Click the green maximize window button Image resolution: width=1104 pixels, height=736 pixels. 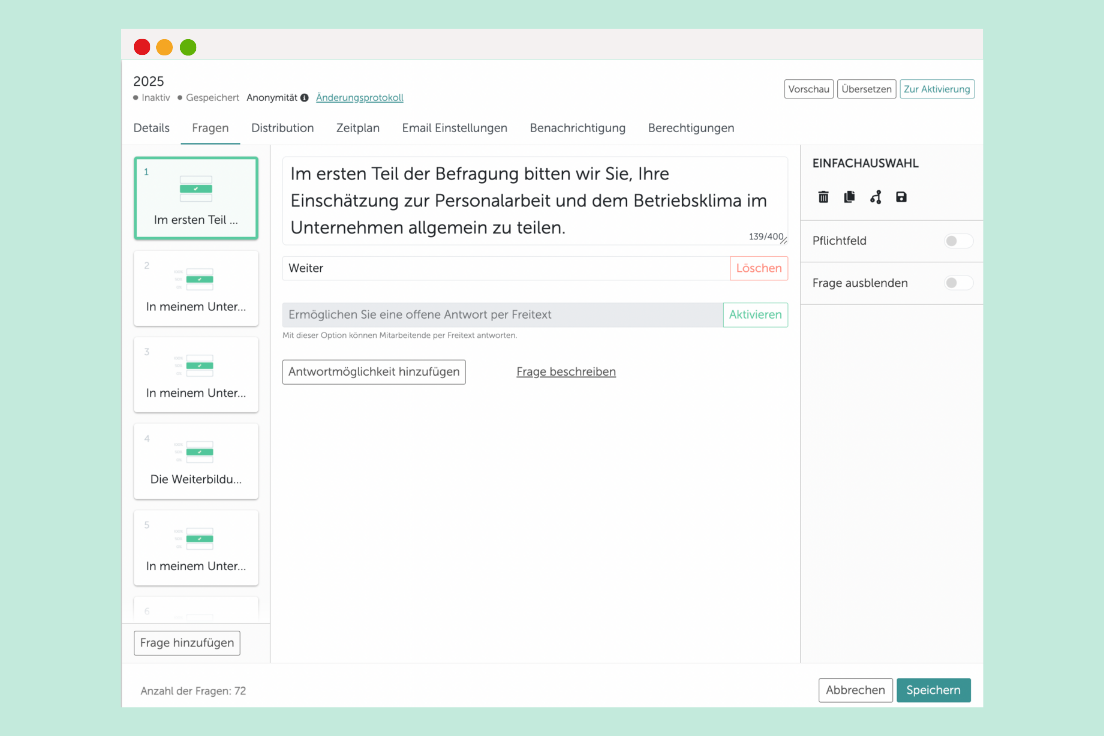(x=188, y=47)
